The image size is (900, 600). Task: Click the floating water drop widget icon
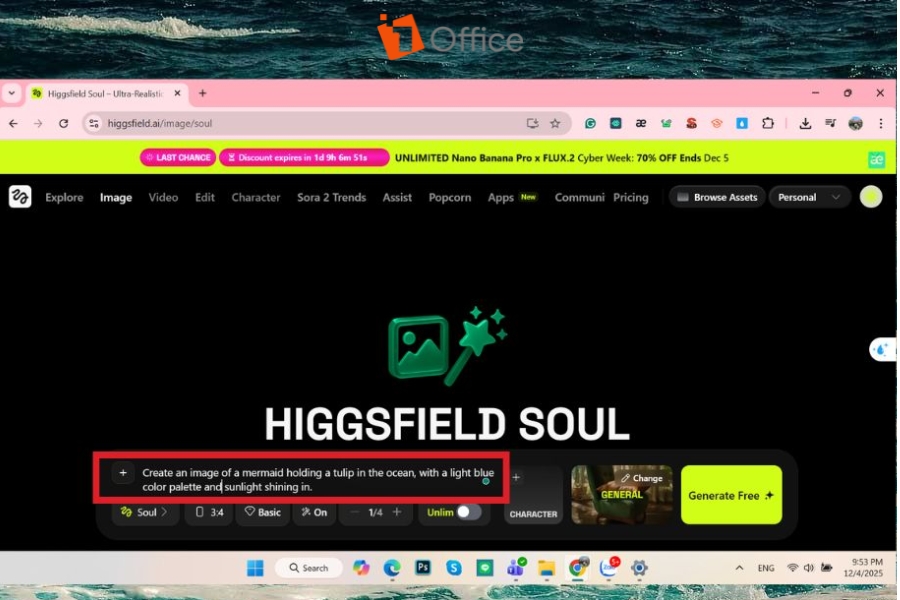point(883,349)
